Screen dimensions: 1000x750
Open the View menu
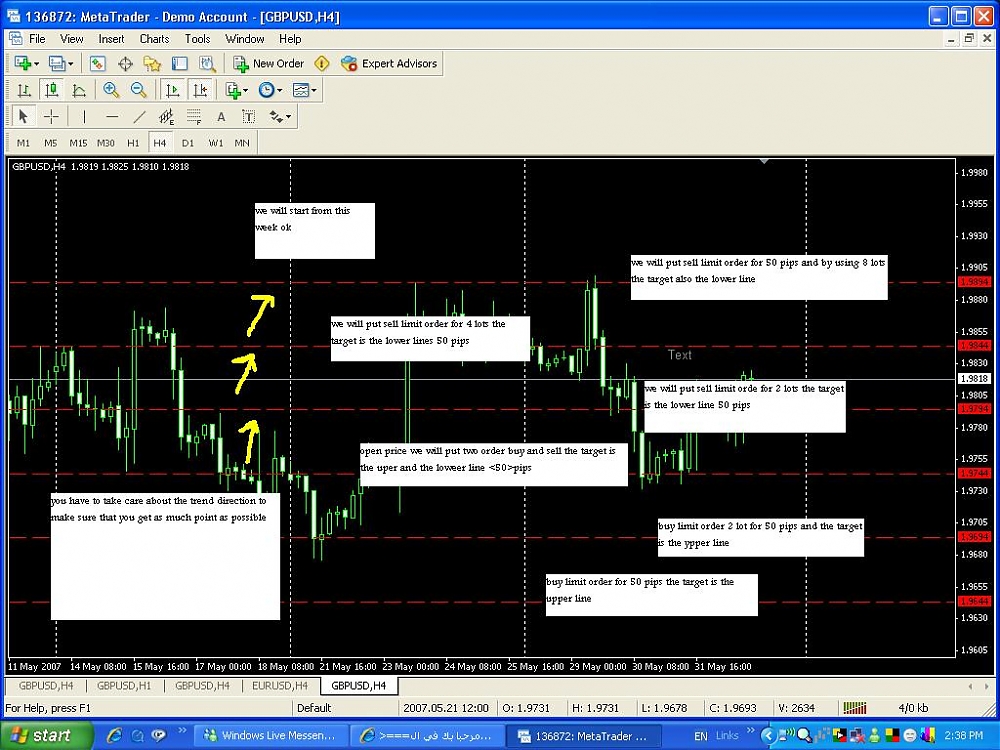(71, 39)
